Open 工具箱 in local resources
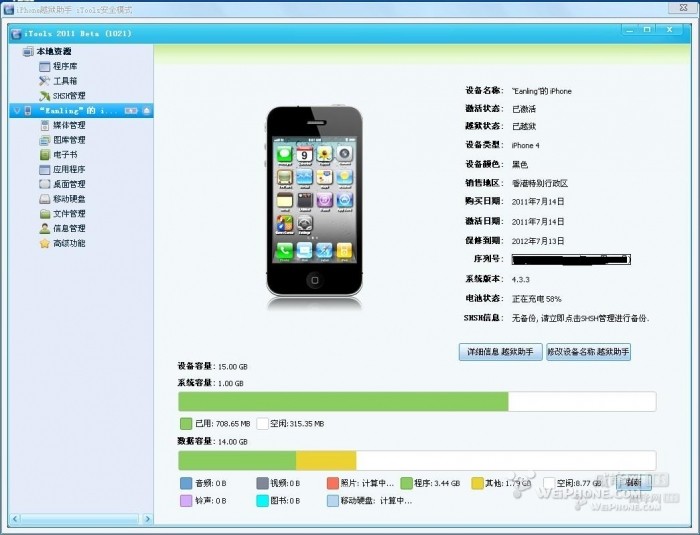 [65, 81]
